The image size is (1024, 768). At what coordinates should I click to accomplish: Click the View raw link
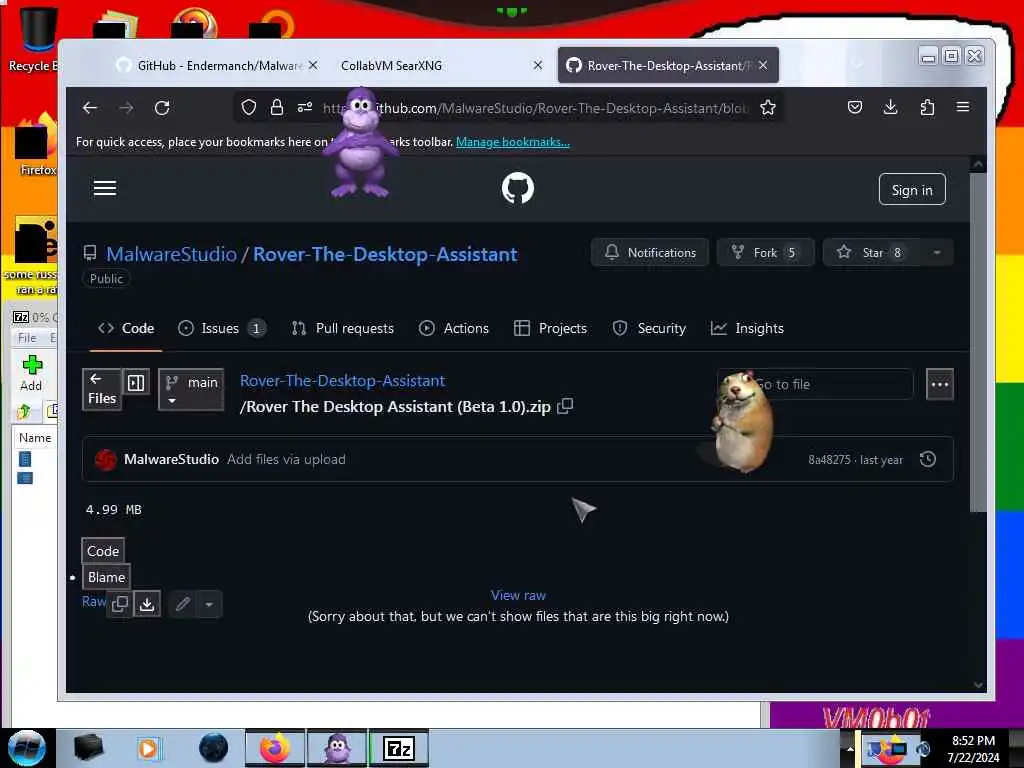click(x=518, y=595)
